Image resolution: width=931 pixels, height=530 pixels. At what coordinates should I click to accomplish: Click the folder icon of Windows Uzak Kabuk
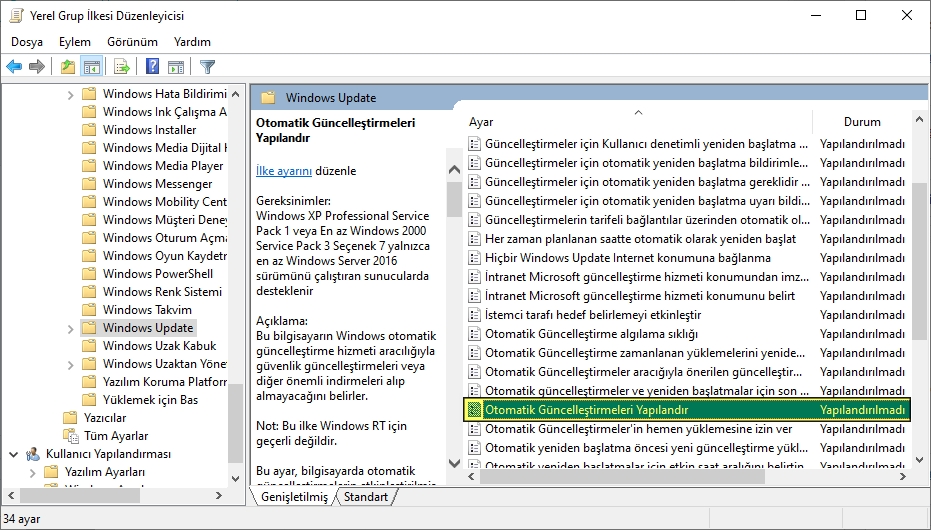tap(89, 345)
